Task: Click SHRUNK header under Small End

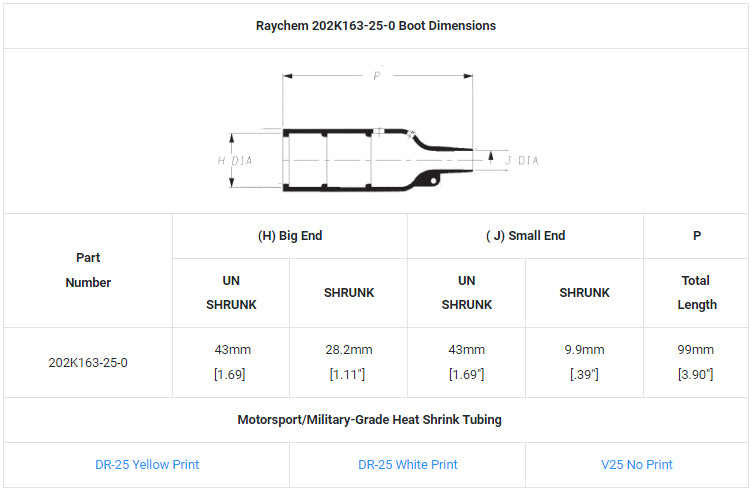Action: [x=584, y=293]
